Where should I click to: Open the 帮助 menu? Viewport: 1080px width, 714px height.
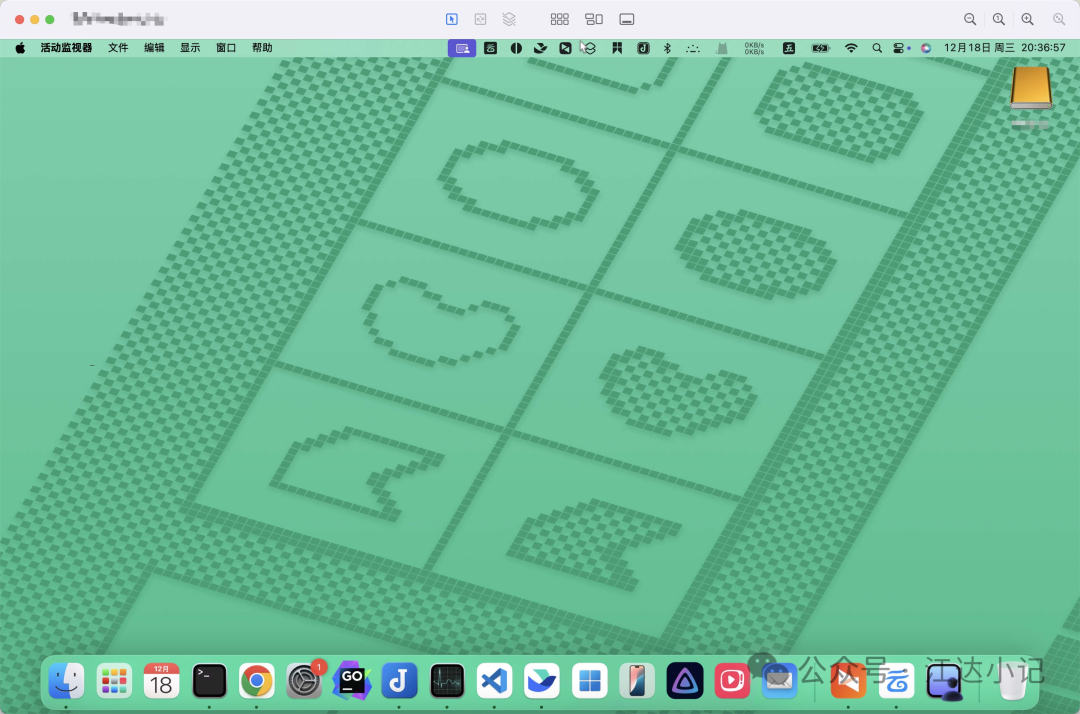pos(262,48)
